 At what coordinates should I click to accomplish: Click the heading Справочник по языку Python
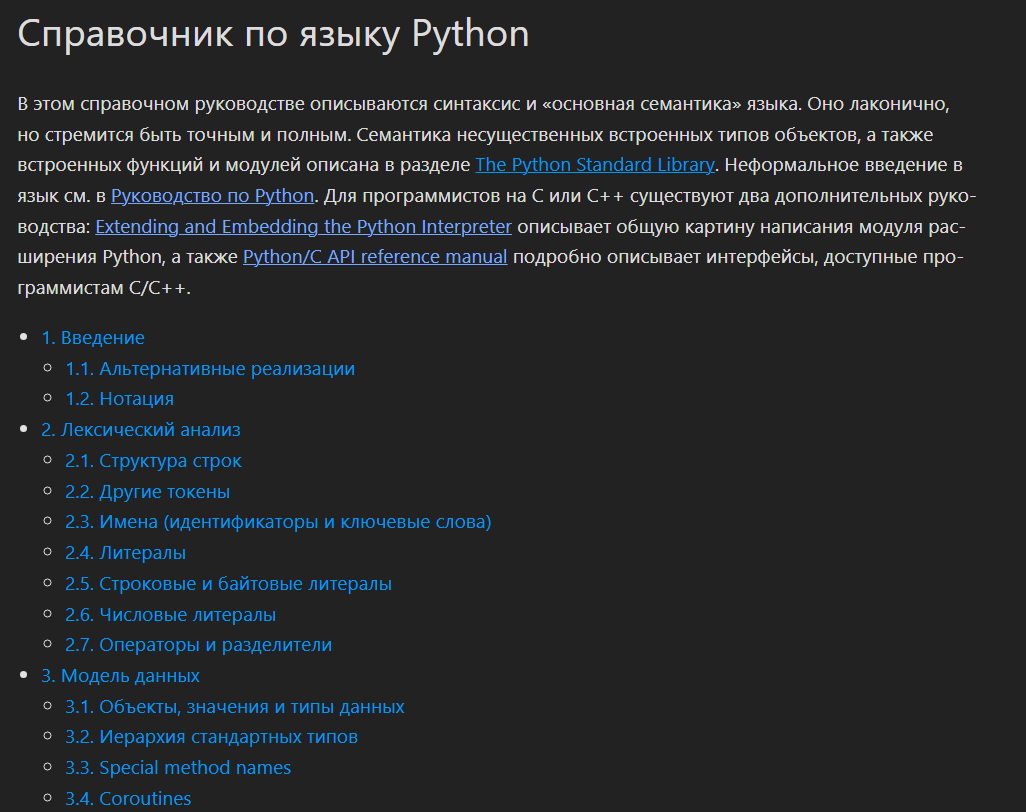273,34
